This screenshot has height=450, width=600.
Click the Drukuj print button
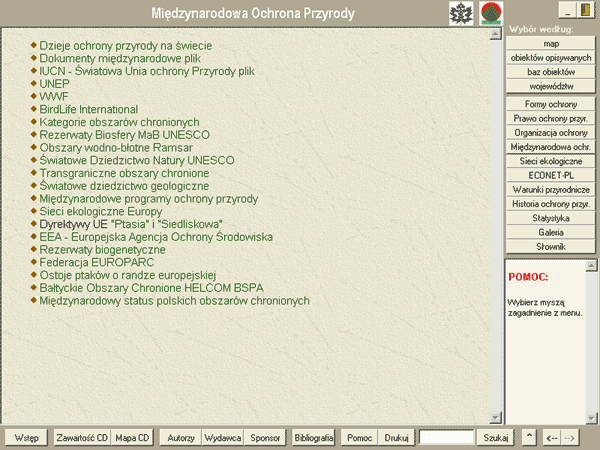click(397, 438)
